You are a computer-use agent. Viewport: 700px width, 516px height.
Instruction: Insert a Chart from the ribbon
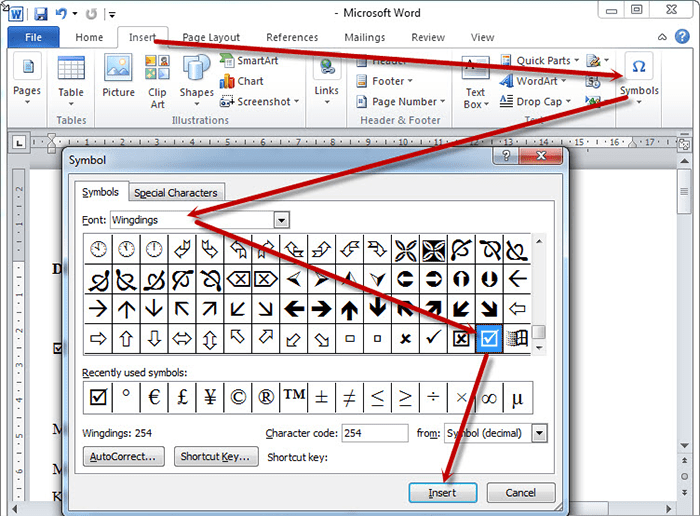coord(242,81)
